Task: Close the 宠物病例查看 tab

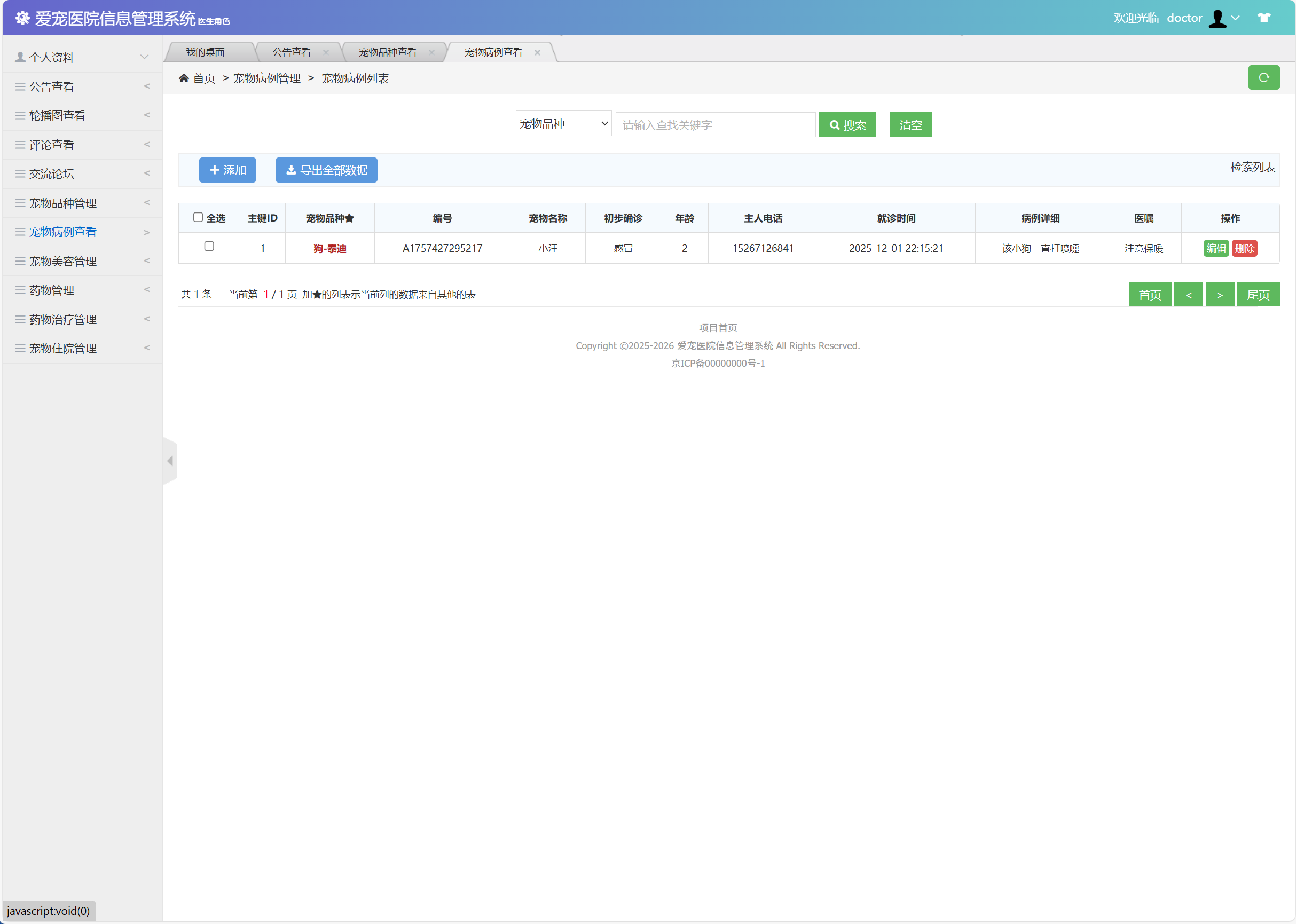Action: tap(537, 52)
